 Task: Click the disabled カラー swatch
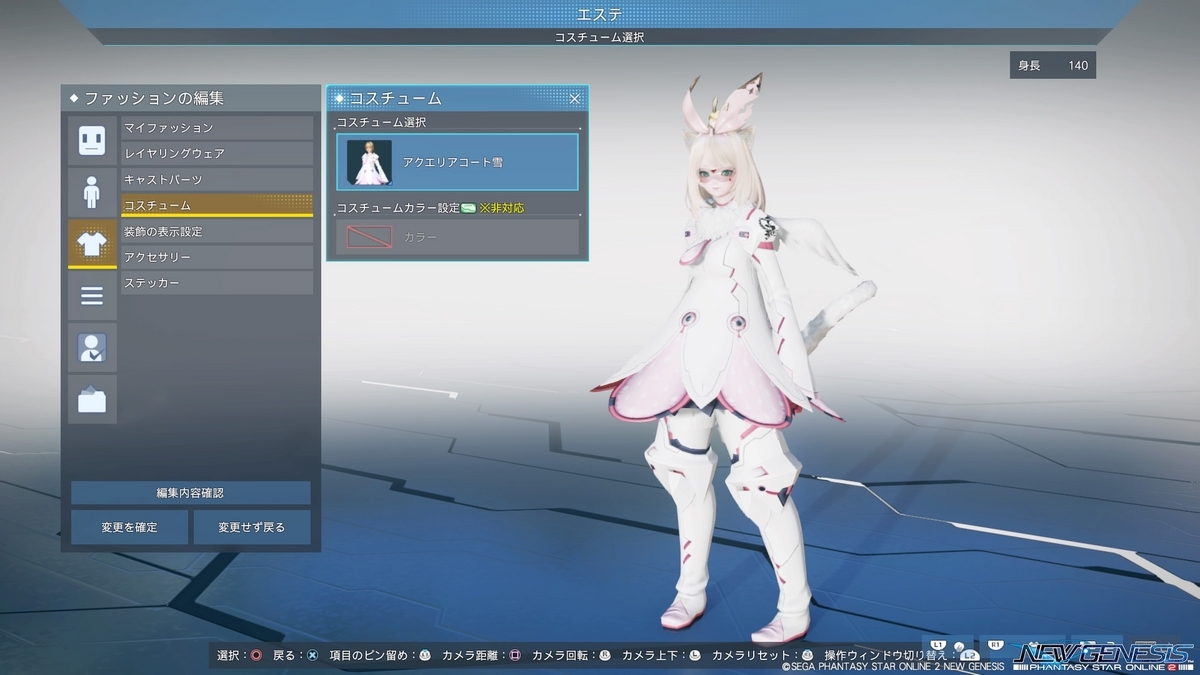click(x=369, y=237)
